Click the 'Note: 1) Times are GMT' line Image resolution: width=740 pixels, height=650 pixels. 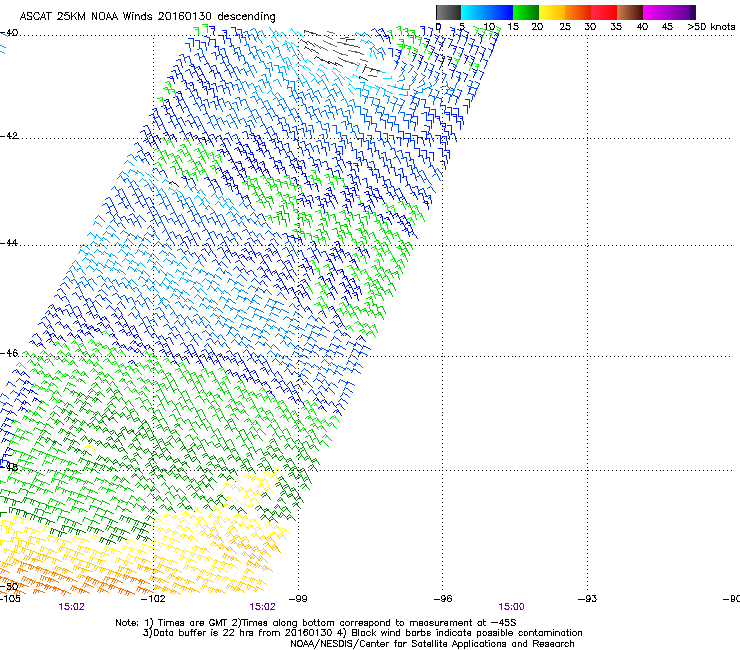point(316,623)
